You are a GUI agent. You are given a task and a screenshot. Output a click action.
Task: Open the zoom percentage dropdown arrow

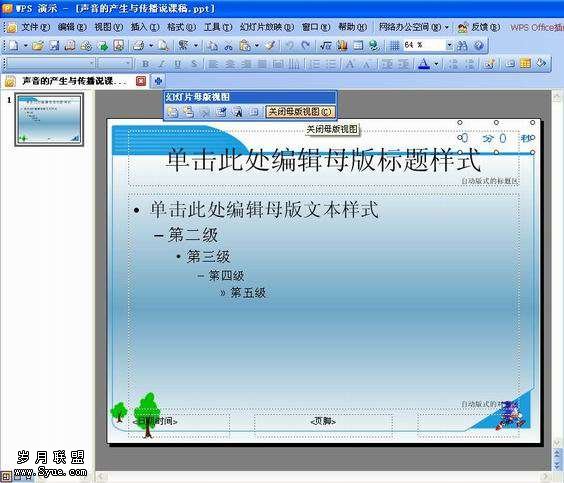449,45
